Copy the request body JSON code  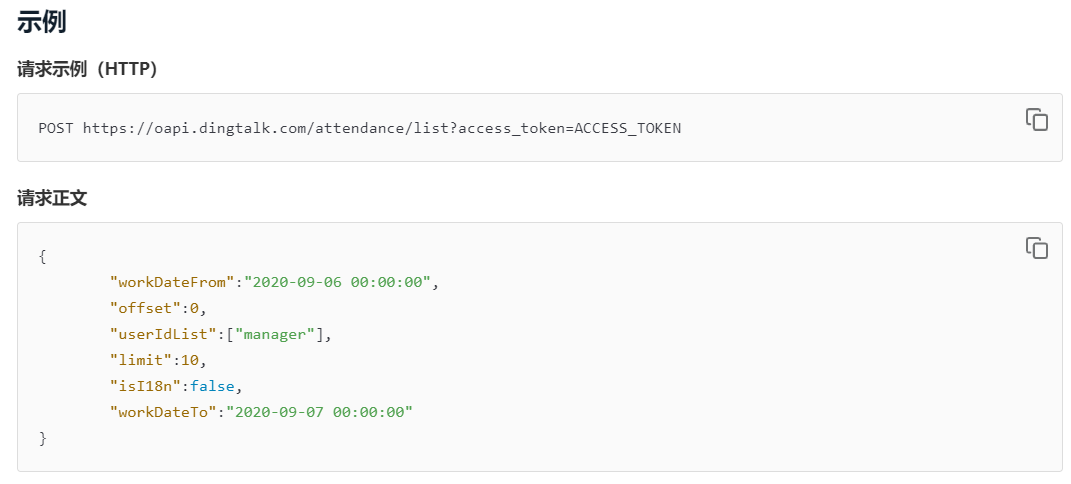pos(1036,248)
